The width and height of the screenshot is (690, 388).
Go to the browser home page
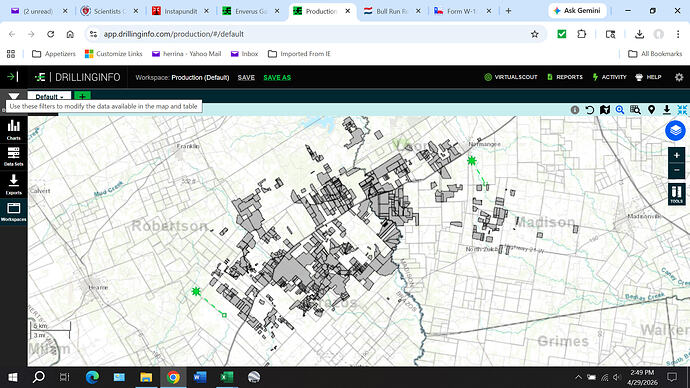[70, 34]
